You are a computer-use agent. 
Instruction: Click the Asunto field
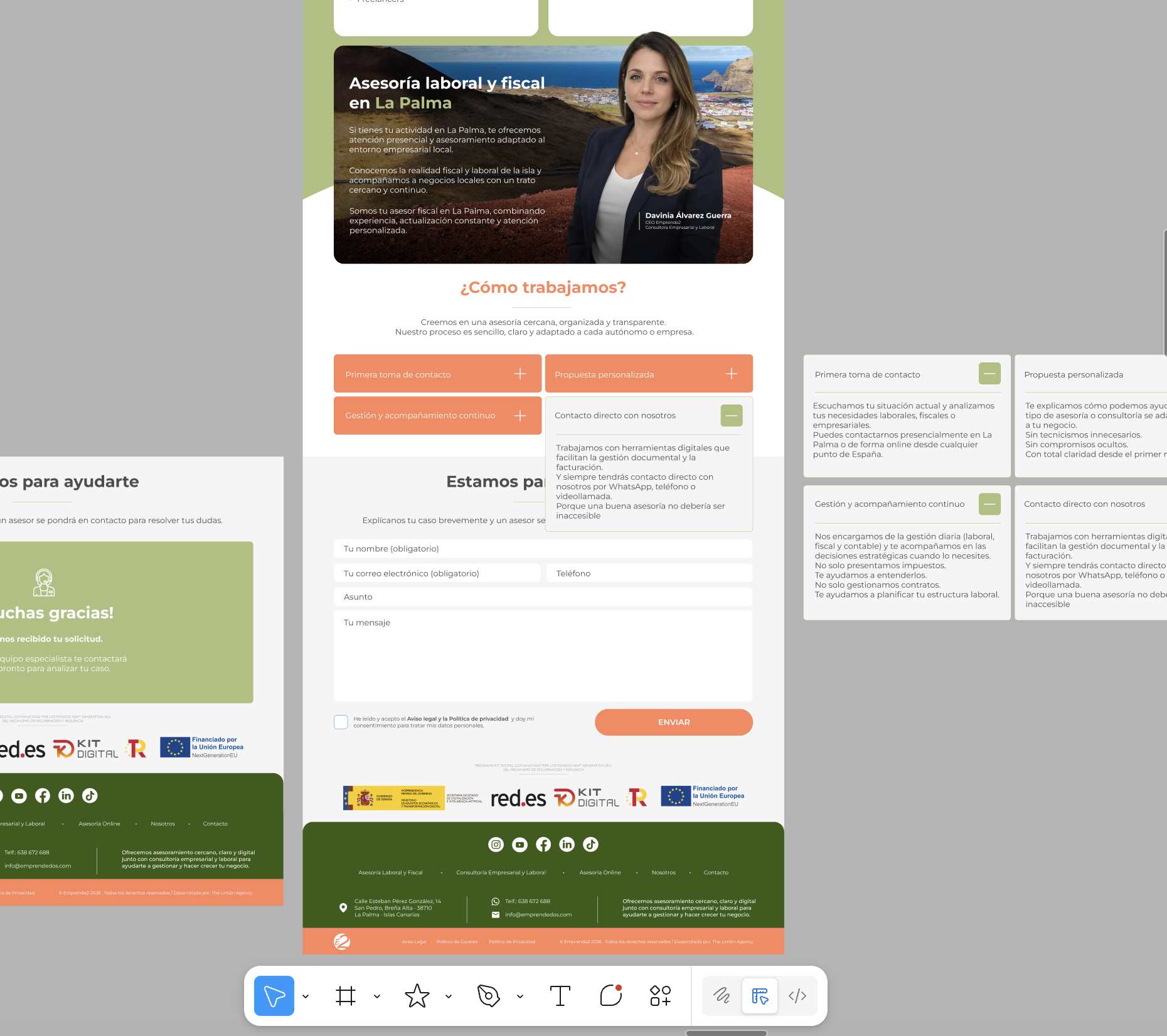543,597
